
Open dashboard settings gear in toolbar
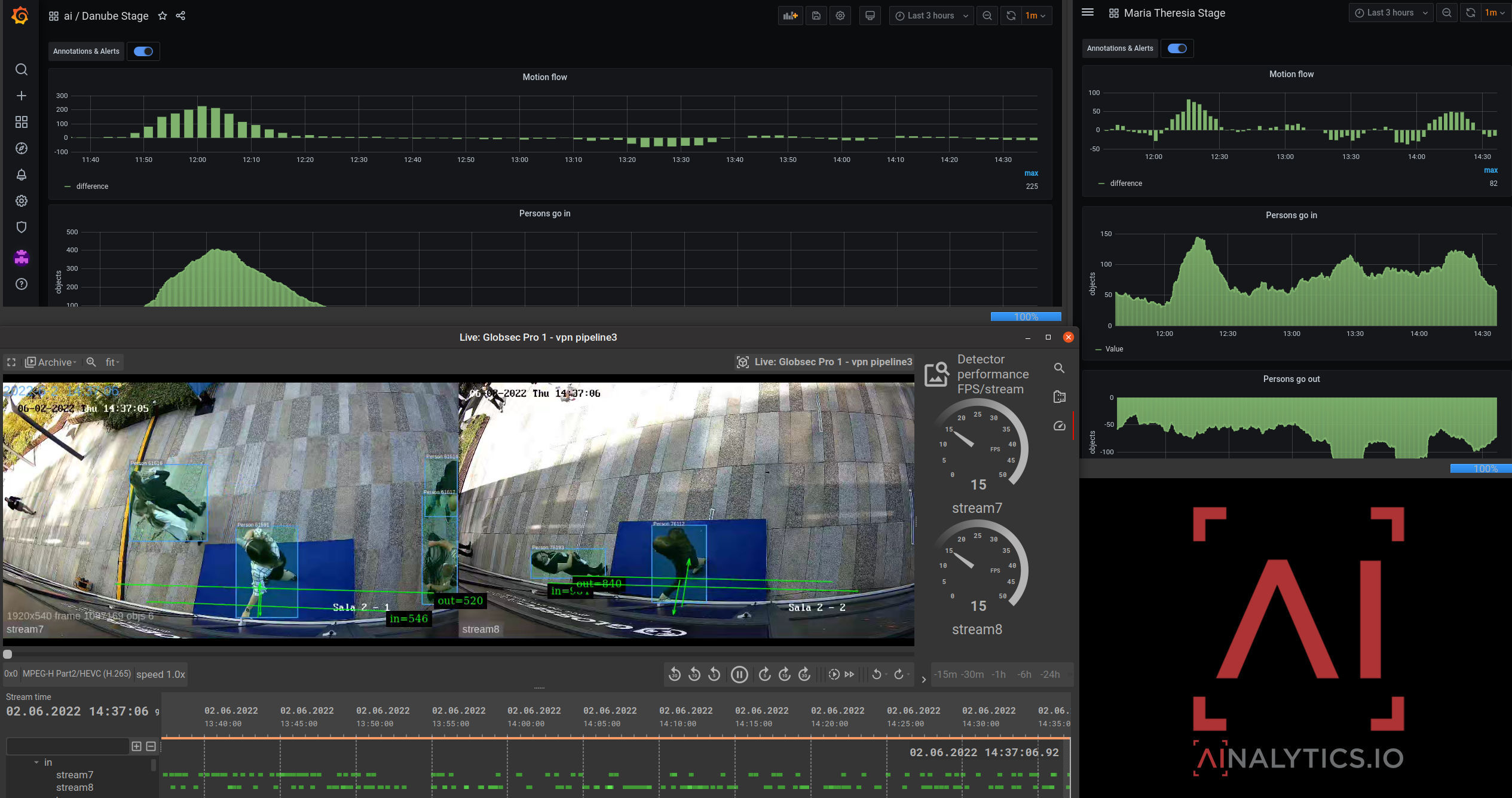[840, 16]
